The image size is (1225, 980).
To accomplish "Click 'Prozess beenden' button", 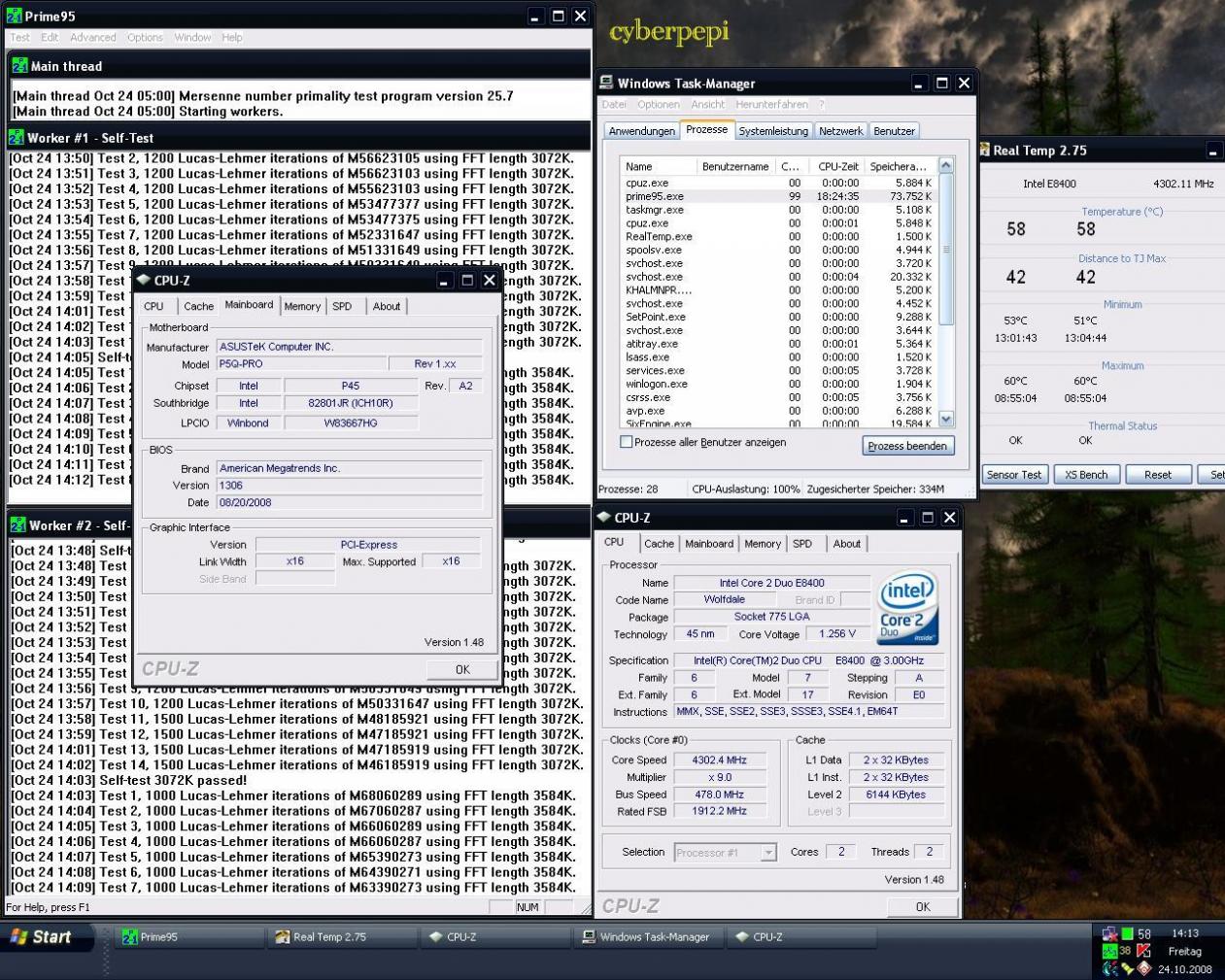I will (x=908, y=446).
